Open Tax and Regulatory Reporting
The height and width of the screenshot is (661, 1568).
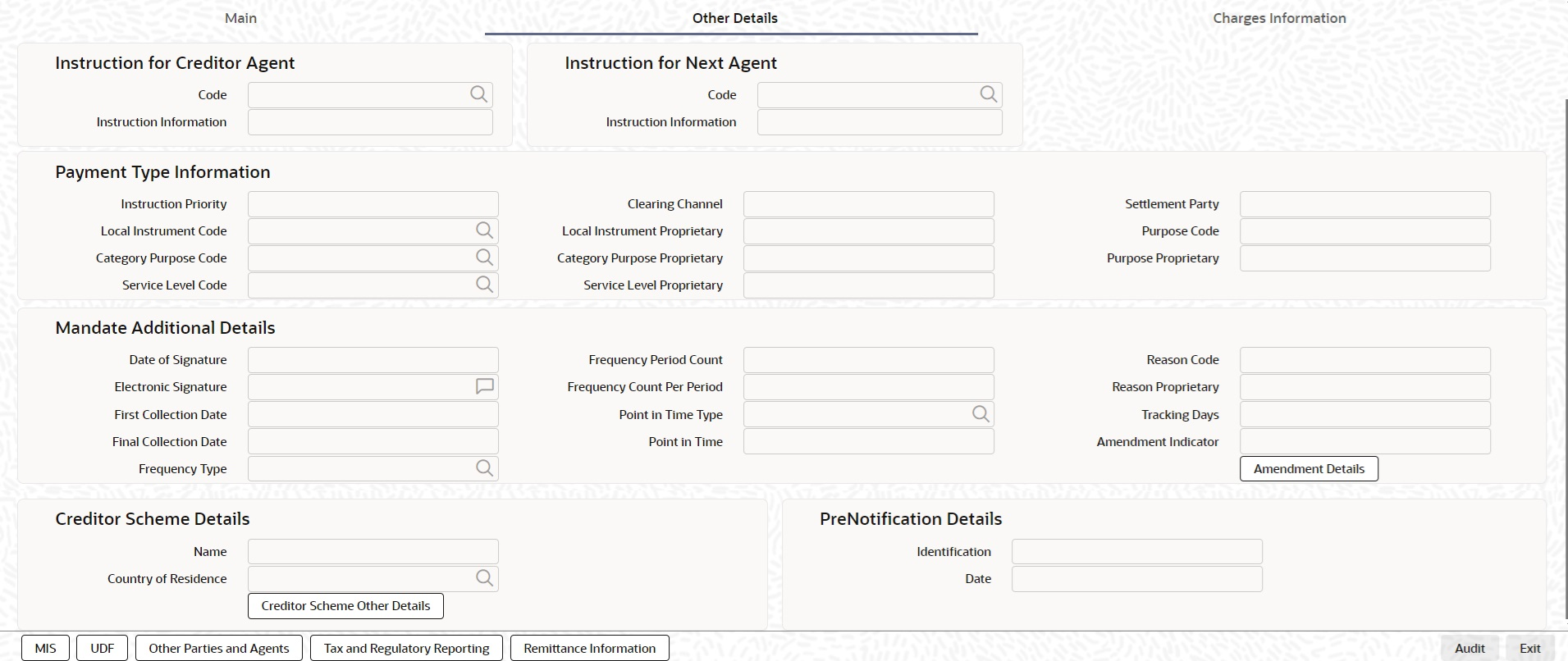point(406,648)
